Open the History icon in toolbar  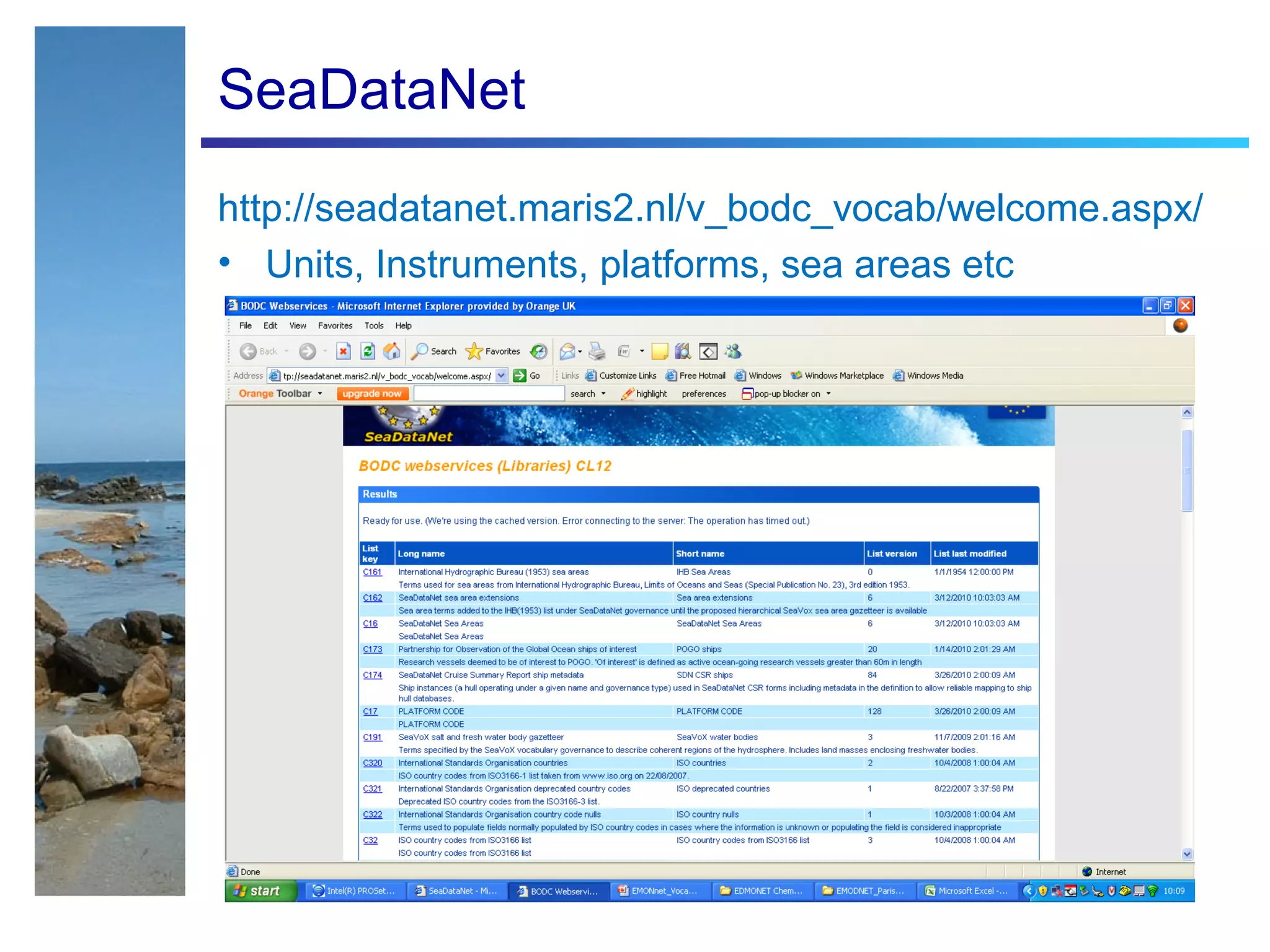[539, 351]
